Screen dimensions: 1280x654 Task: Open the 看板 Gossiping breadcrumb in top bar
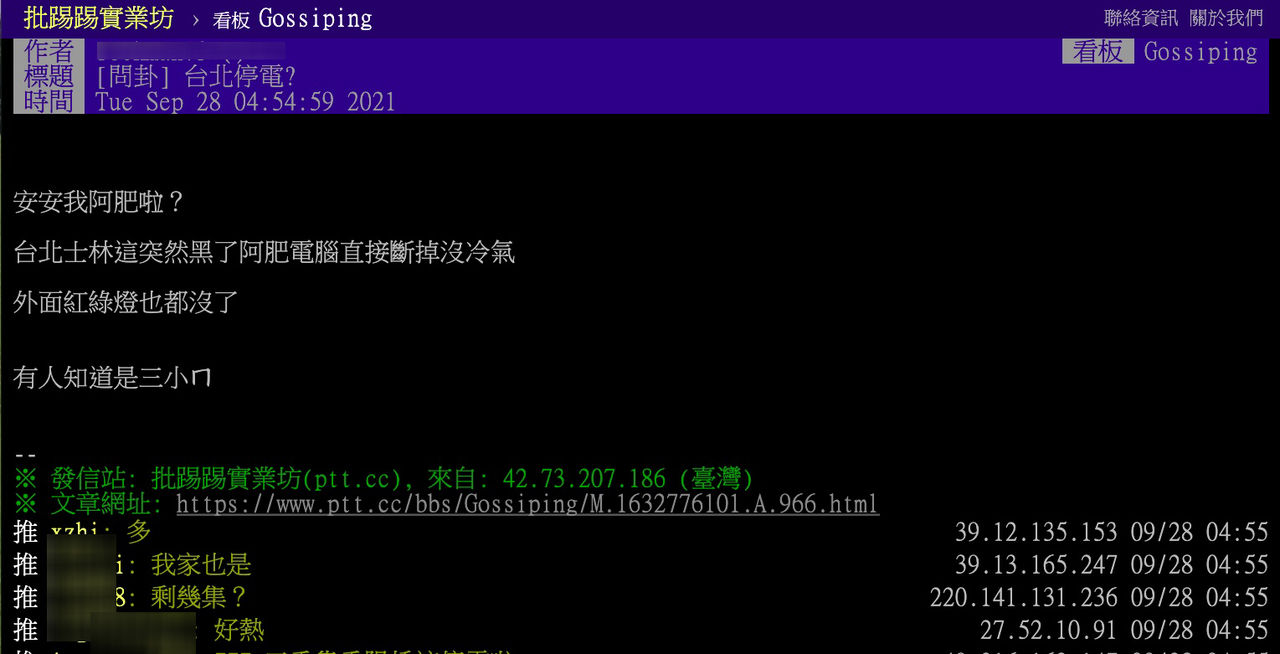pyautogui.click(x=292, y=19)
